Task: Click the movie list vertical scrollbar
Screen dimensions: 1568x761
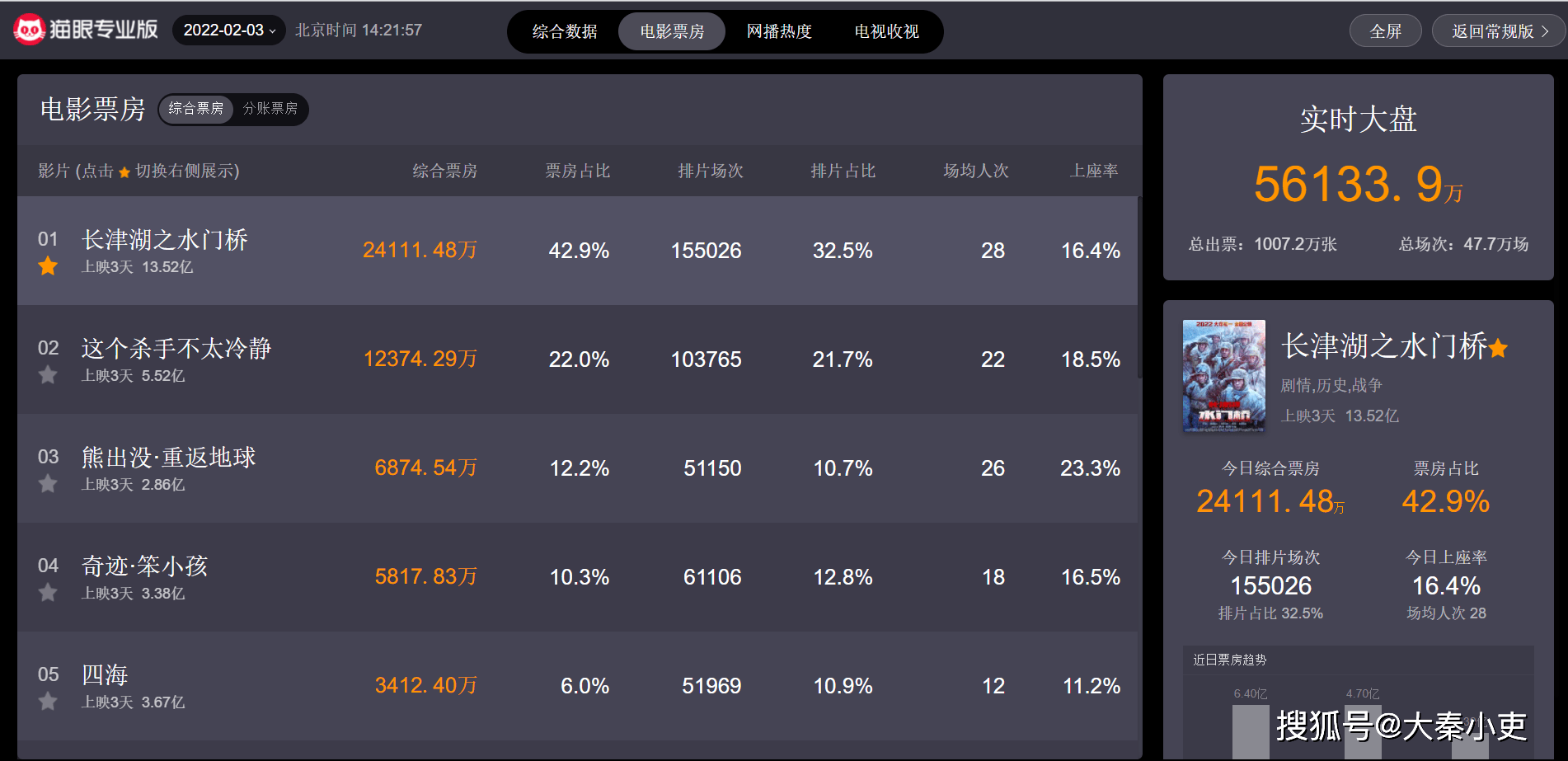Action: pyautogui.click(x=1139, y=287)
